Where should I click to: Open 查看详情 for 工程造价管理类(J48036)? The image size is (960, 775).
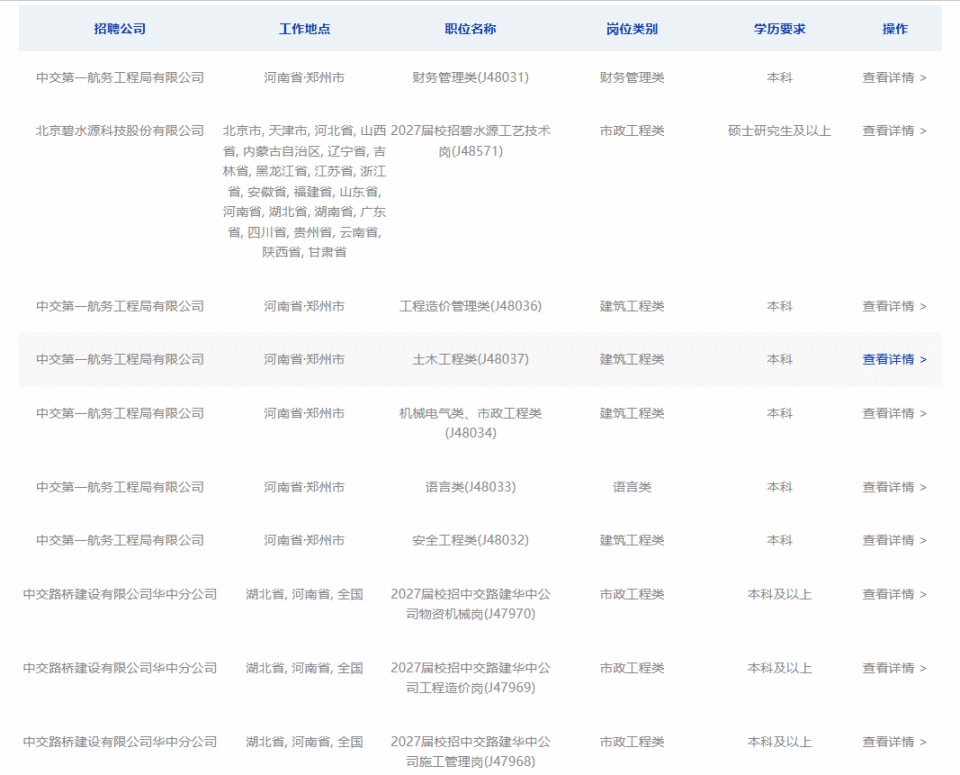click(894, 306)
